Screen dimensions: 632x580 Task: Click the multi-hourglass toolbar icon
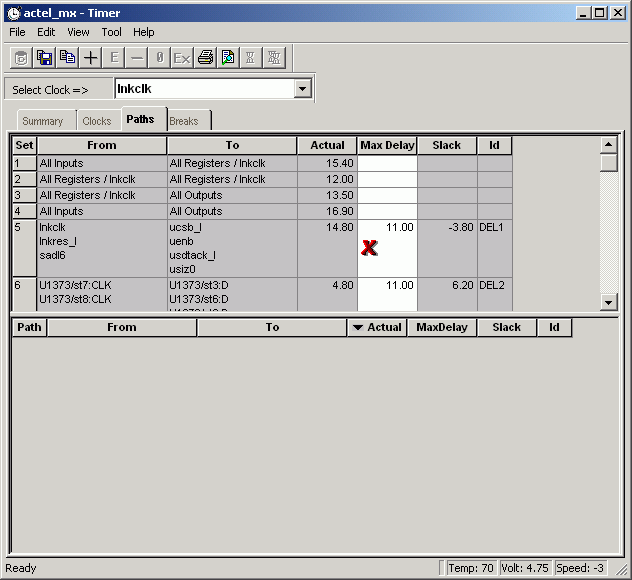tap(274, 58)
